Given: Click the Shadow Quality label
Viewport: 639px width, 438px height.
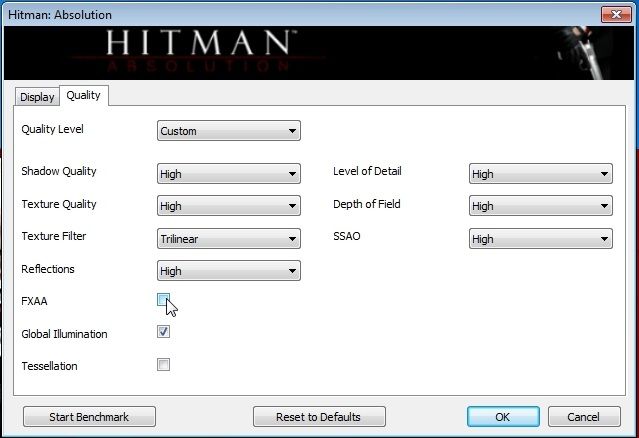Looking at the screenshot, I should 59,171.
